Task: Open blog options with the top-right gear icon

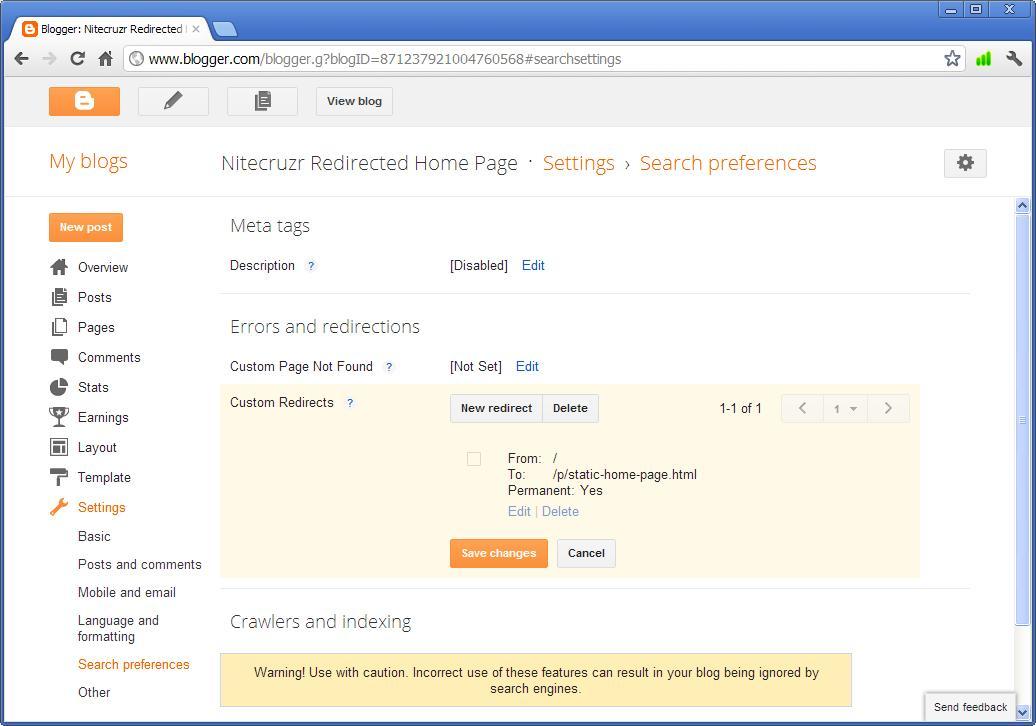Action: pyautogui.click(x=964, y=162)
